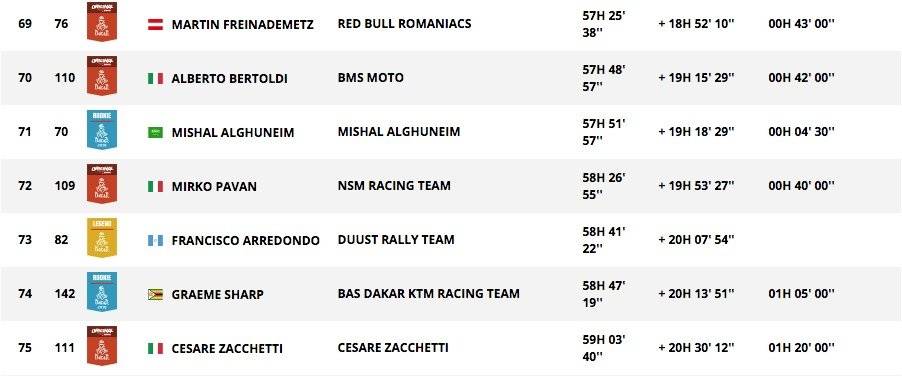Open Alberto Bertoldi's rider name link

point(230,79)
